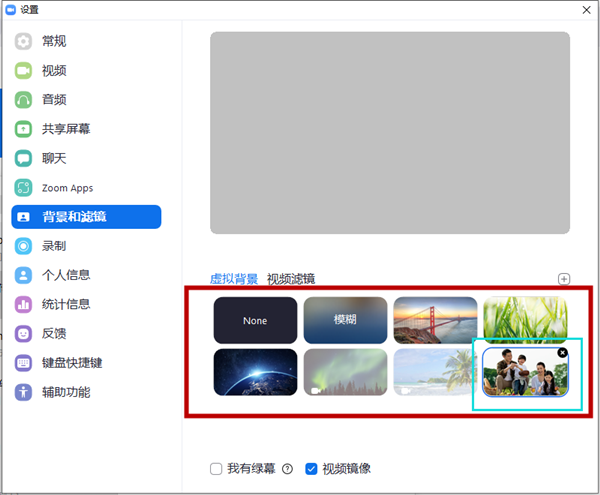Open 统计信息 statistics section

[x=66, y=304]
